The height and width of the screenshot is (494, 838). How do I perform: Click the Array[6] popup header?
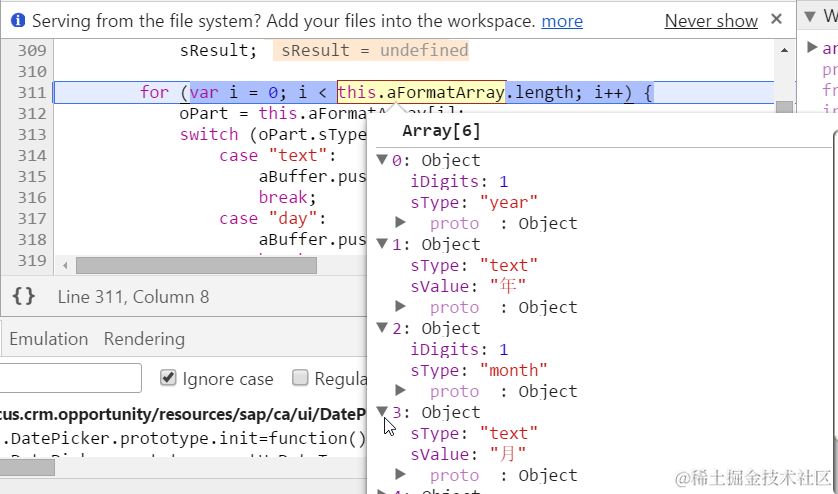441,131
